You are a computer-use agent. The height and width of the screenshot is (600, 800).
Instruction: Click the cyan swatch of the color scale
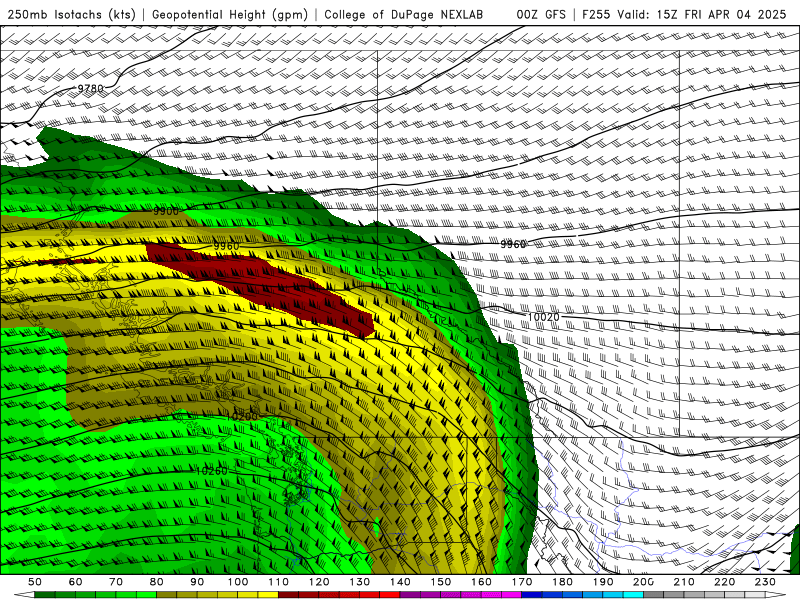point(633,595)
